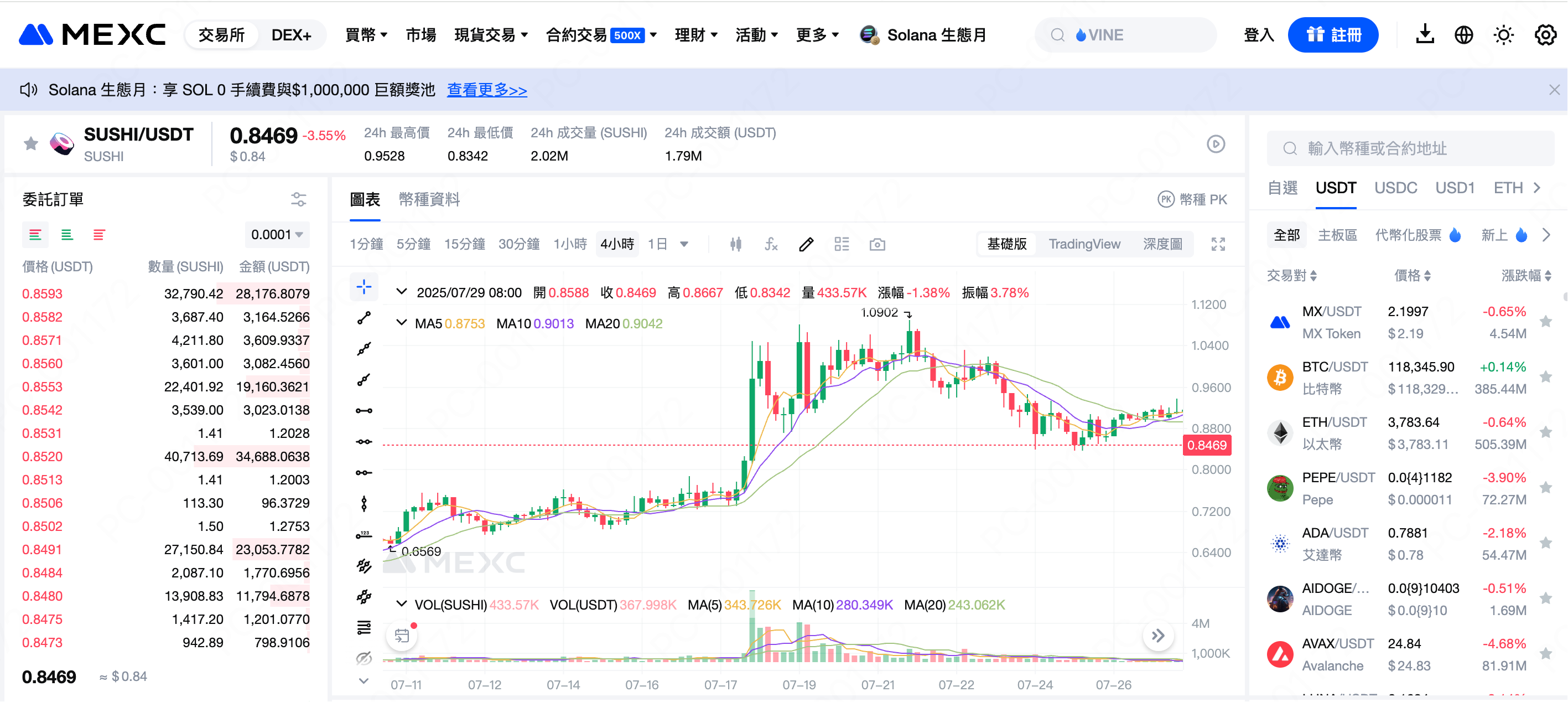This screenshot has width=1568, height=702.
Task: Click the PEPE/USDT coin icon
Action: 1280,488
